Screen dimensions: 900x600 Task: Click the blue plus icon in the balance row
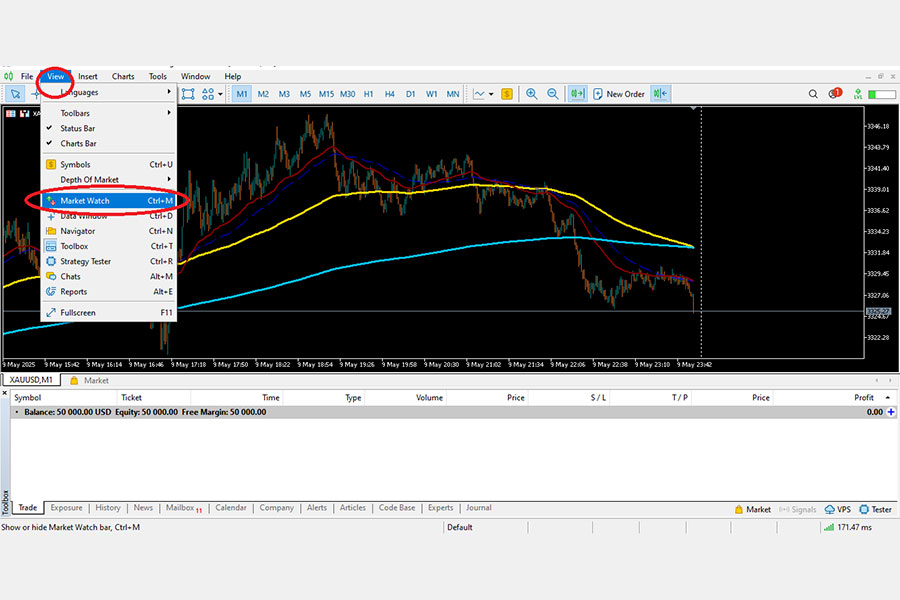tap(891, 412)
